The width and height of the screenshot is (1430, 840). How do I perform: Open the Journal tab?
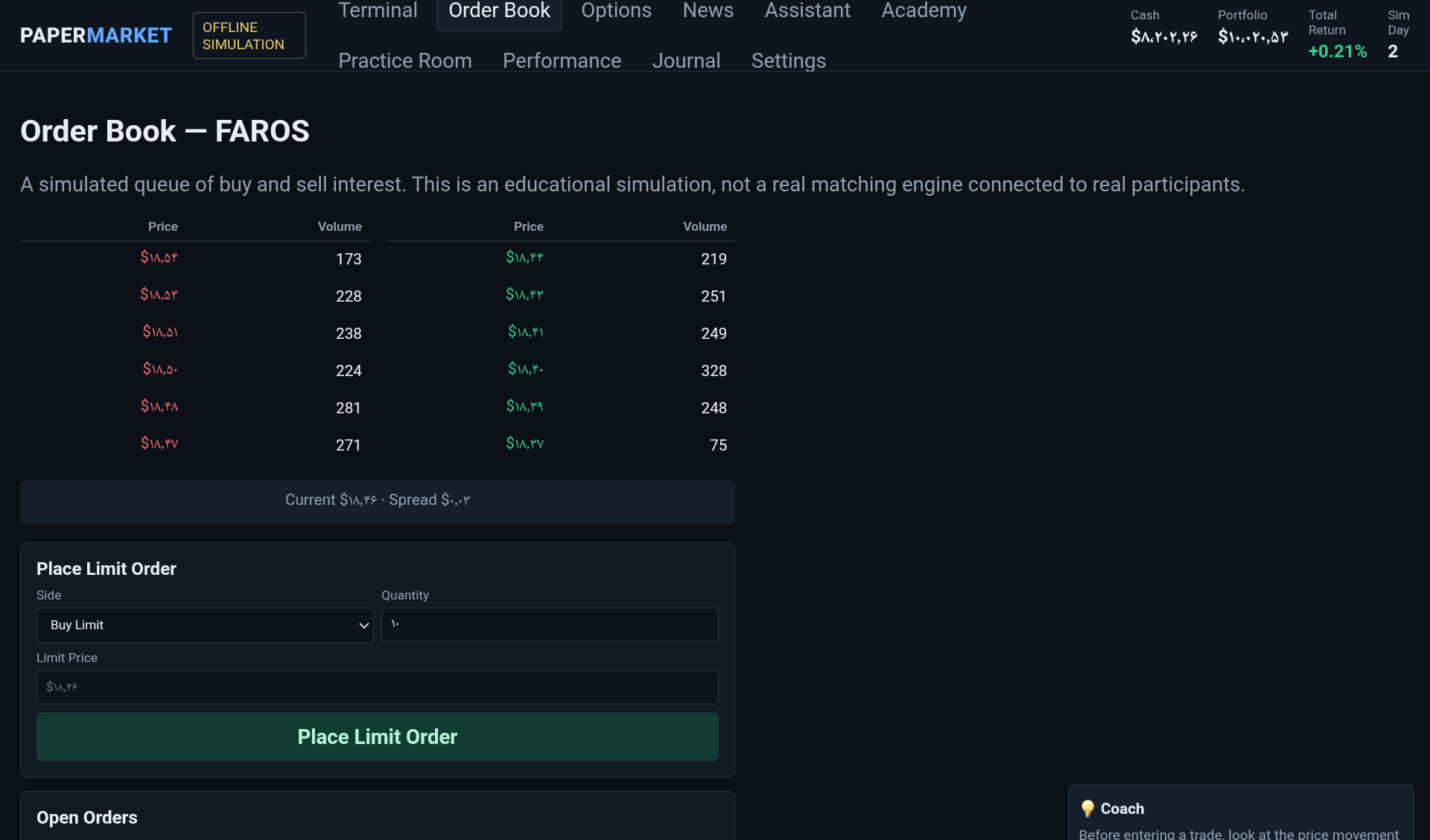(686, 60)
